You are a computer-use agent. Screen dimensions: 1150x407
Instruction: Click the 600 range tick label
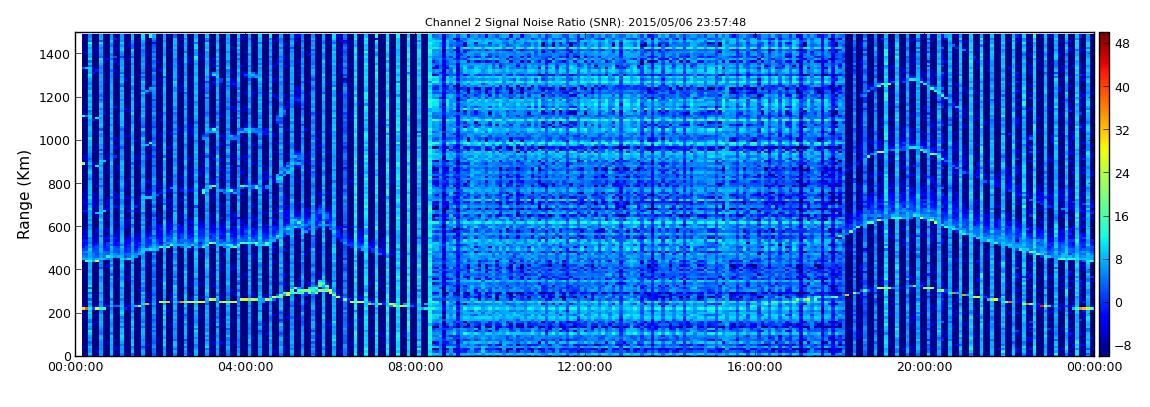60,227
